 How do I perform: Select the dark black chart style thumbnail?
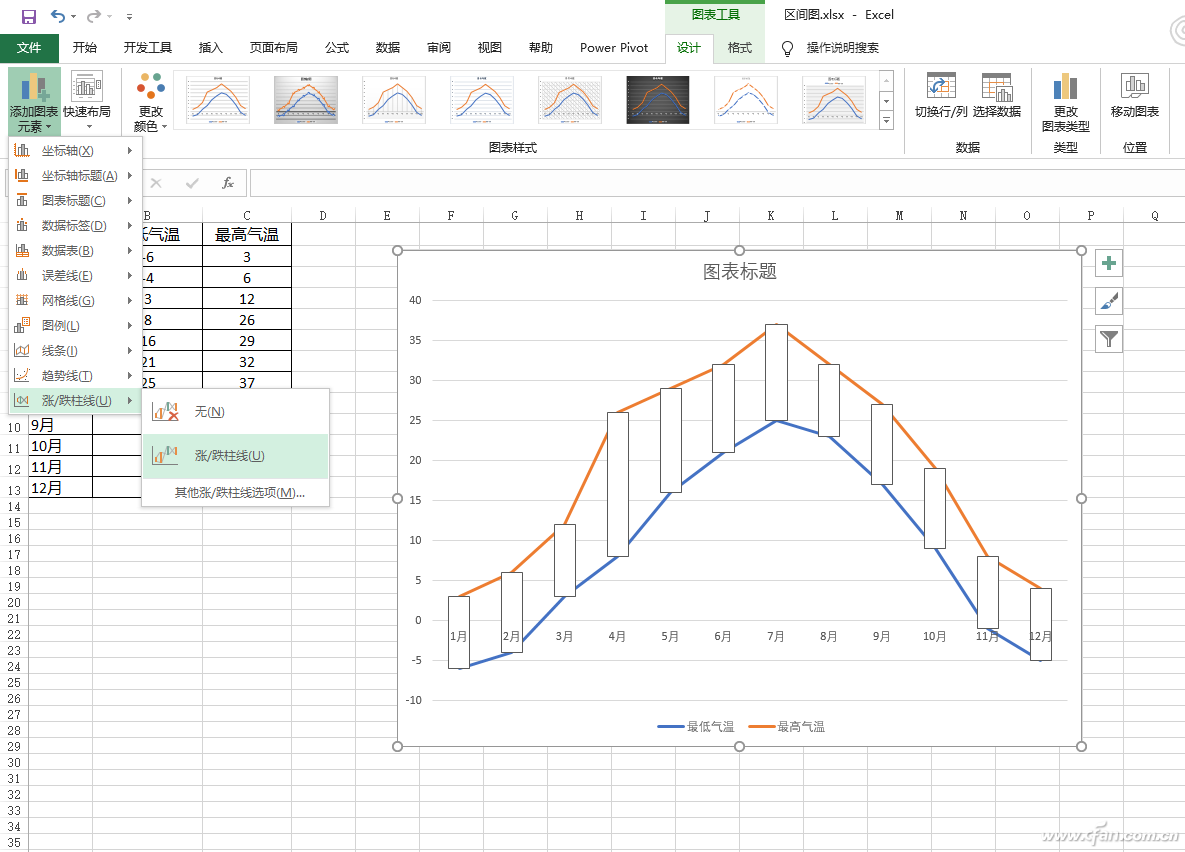click(x=657, y=100)
